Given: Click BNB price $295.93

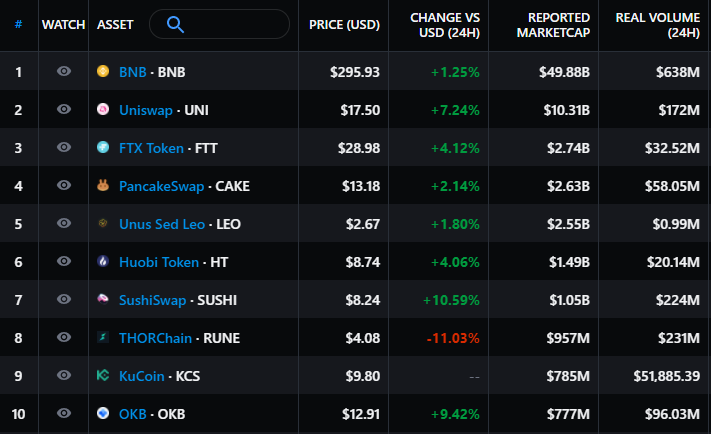Looking at the screenshot, I should point(355,72).
